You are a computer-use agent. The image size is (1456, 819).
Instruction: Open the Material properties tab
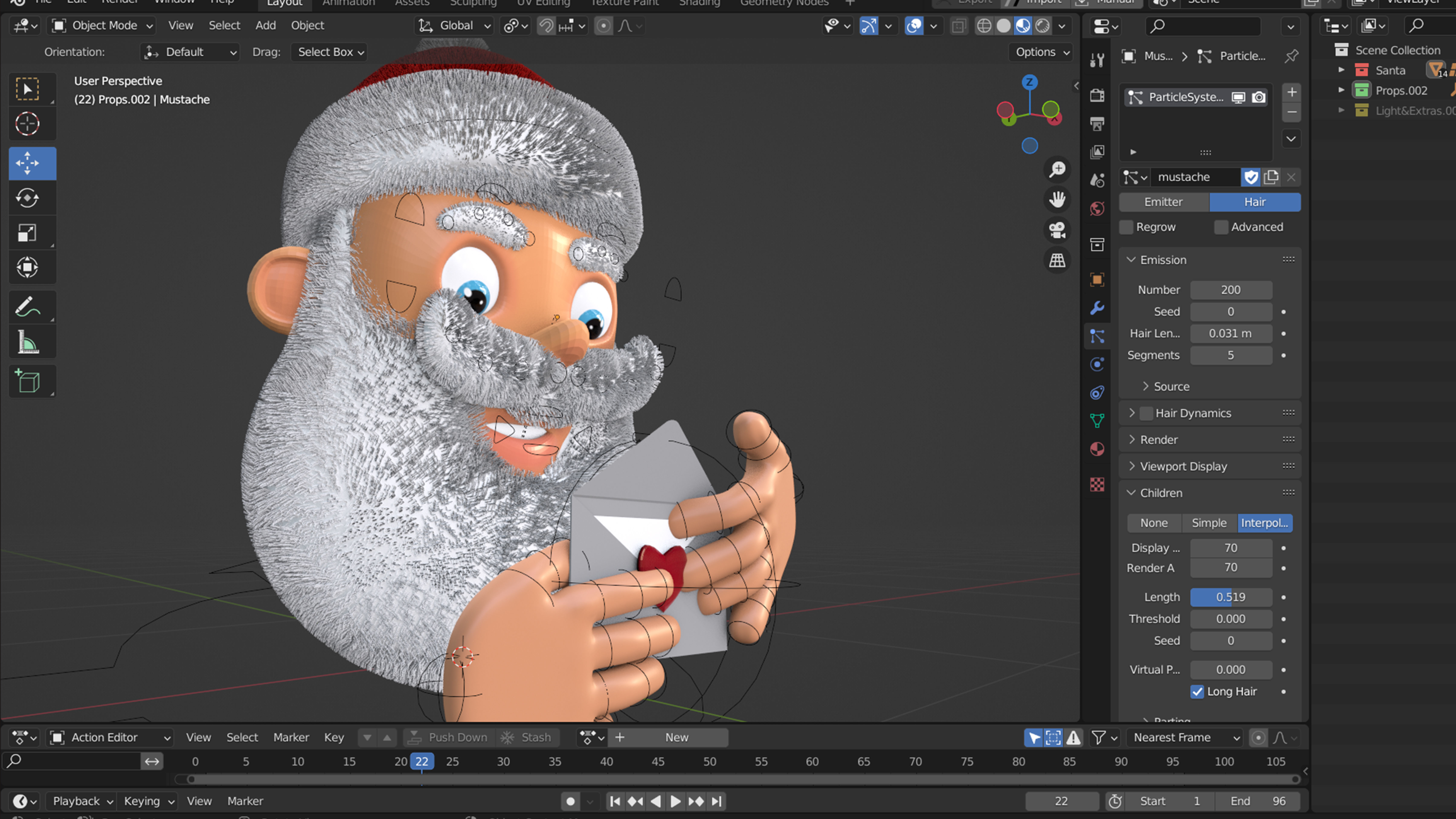(x=1097, y=449)
